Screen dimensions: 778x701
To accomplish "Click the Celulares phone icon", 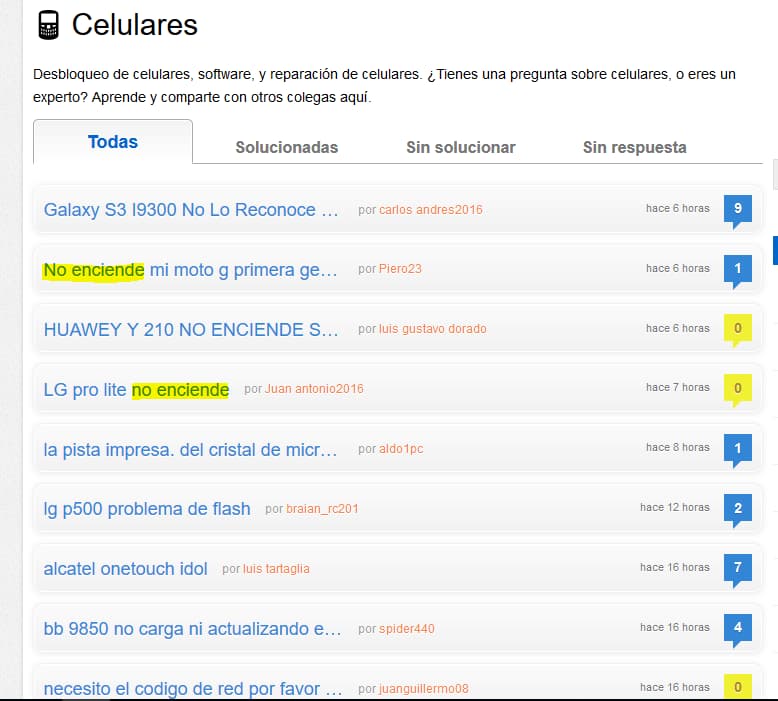I will 49,25.
